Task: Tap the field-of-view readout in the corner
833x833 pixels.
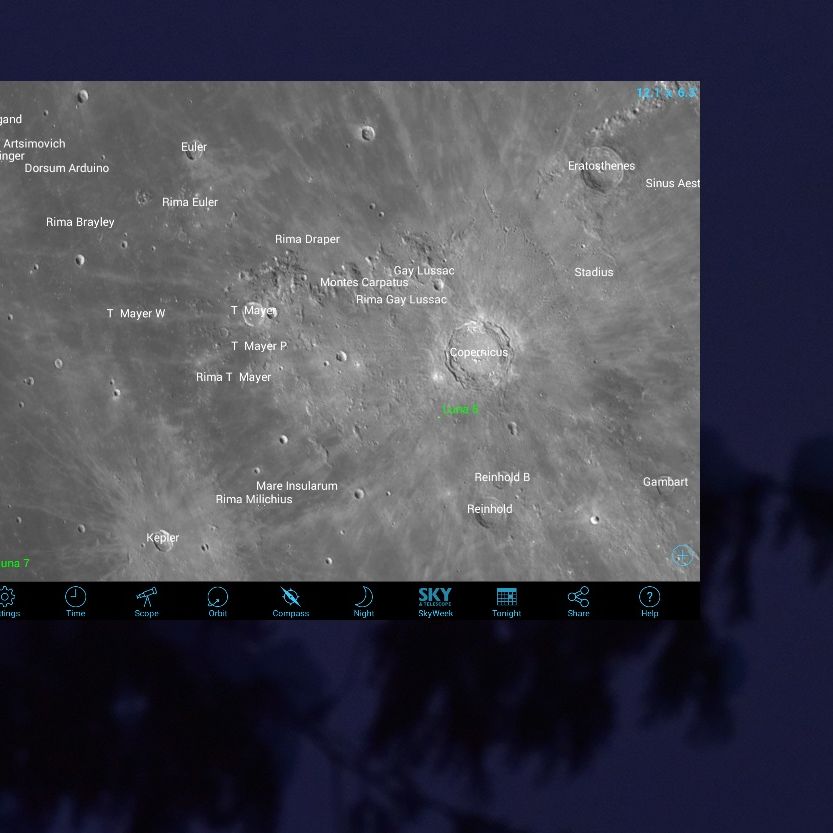Action: 667,93
